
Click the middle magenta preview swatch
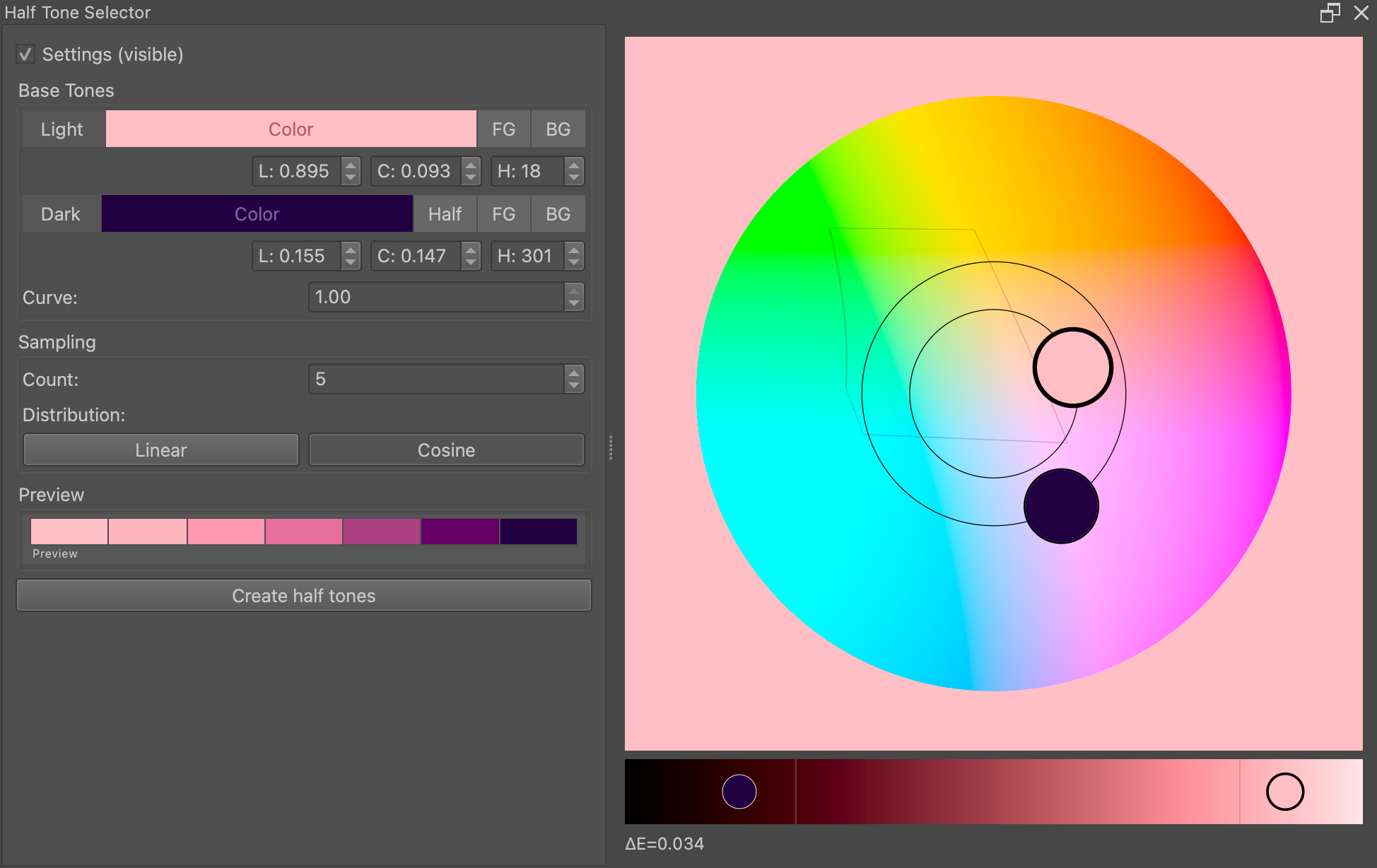click(304, 532)
